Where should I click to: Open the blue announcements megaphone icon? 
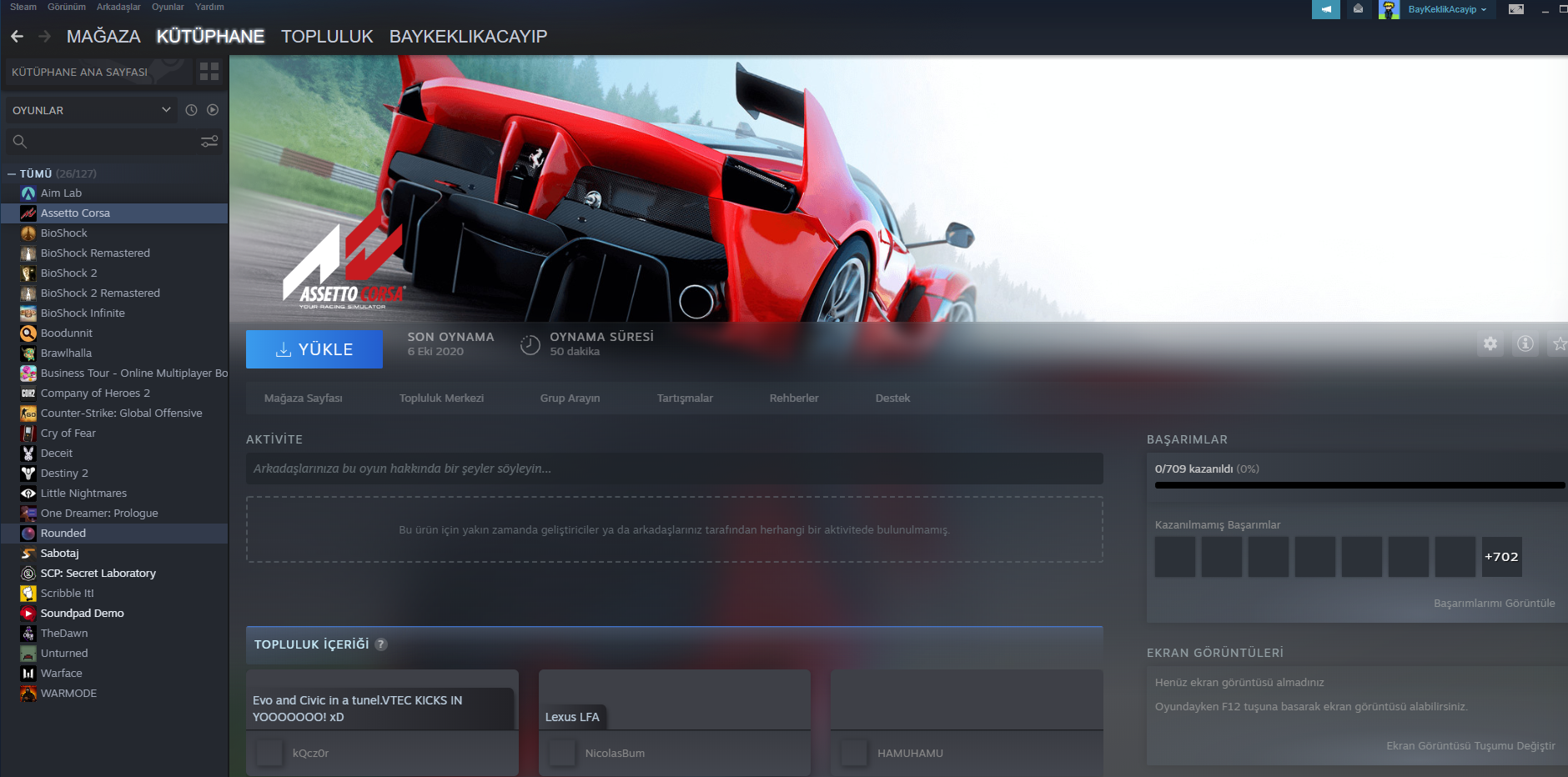1325,9
